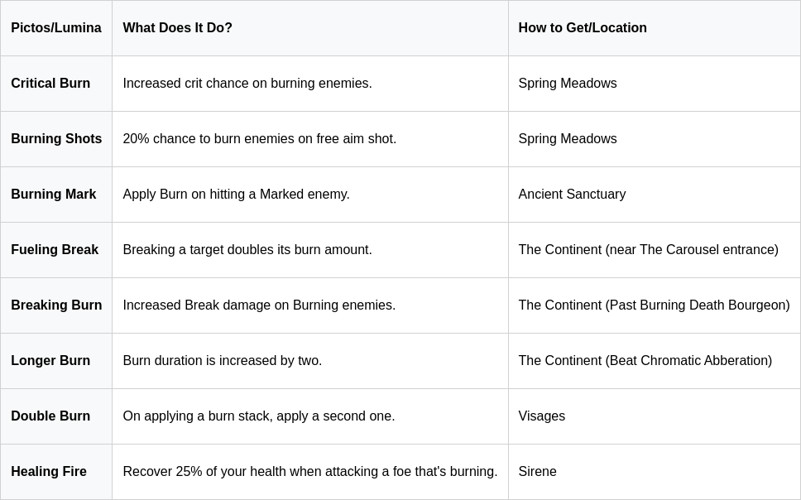Select the Sirene location cell

(537, 471)
